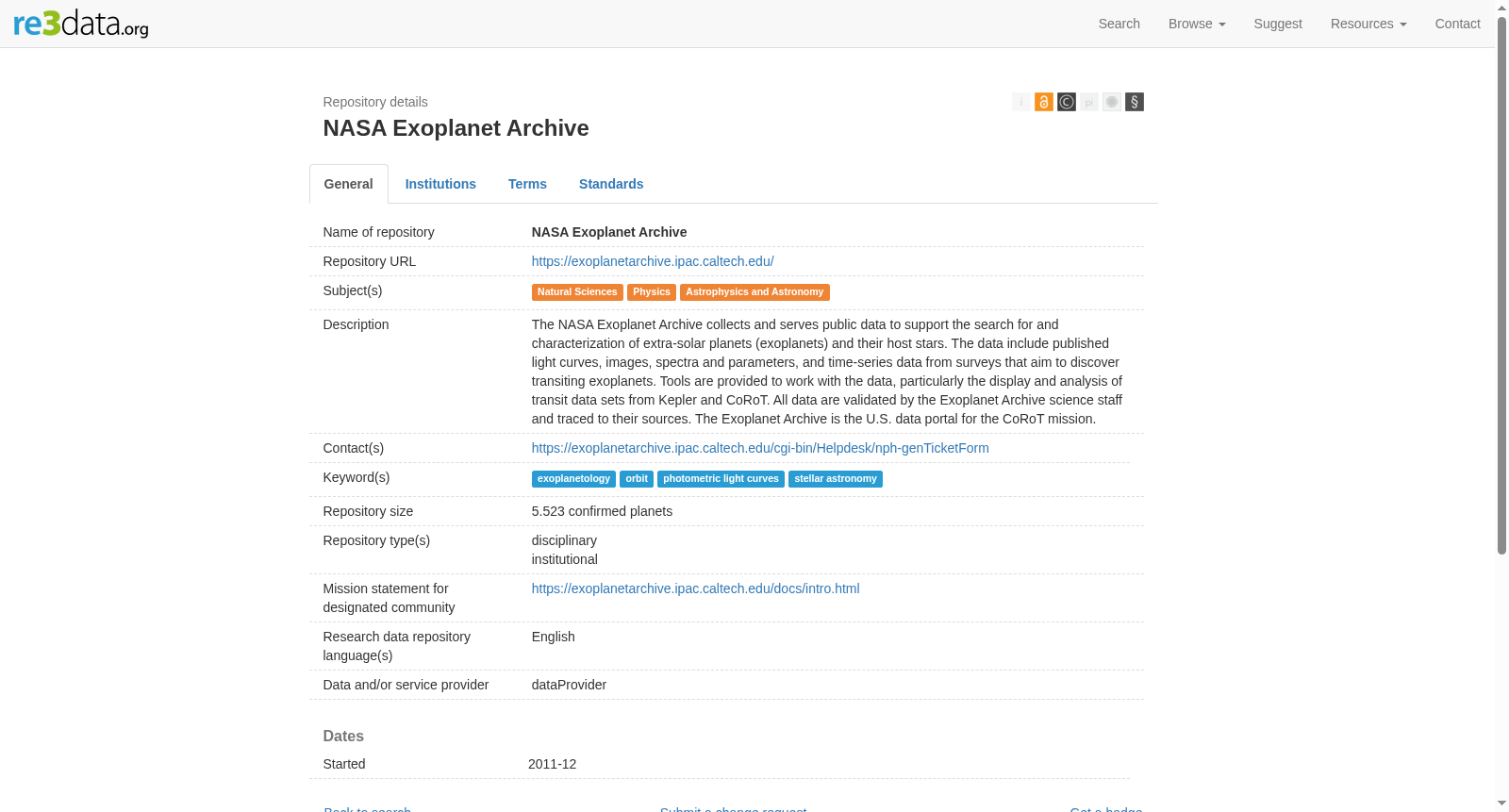The image size is (1509, 812).
Task: Click the repository description paragraph
Action: click(x=827, y=372)
